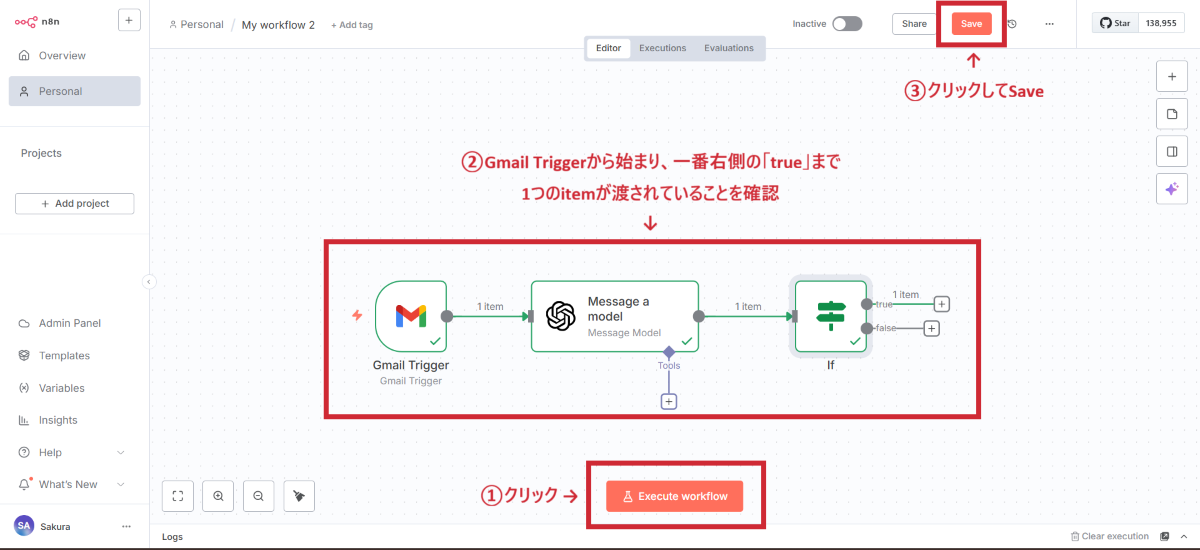Image resolution: width=1200 pixels, height=550 pixels.
Task: Click the tidy up workflow icon
Action: pos(299,495)
